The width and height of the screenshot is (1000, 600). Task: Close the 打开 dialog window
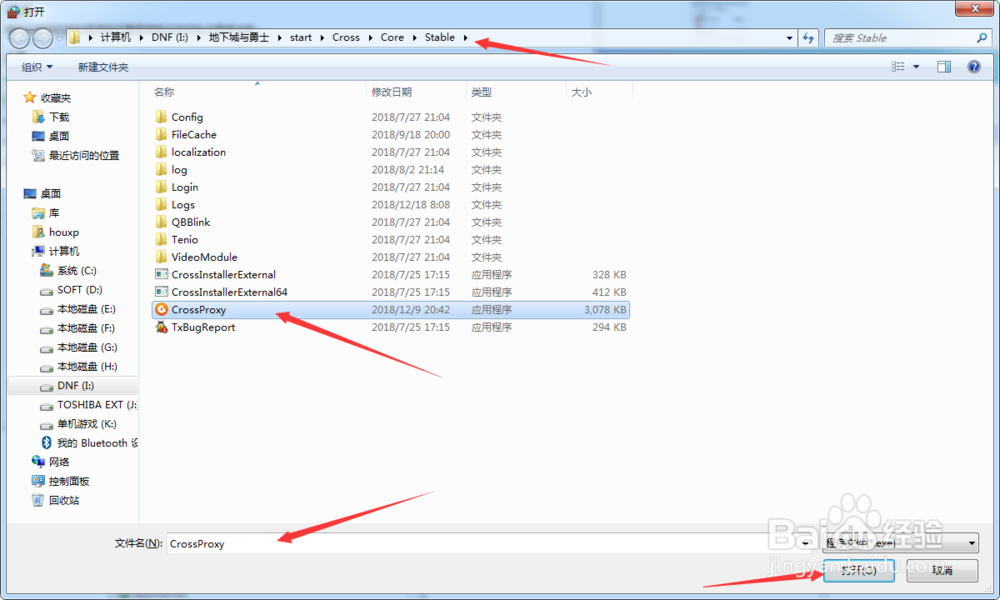coord(974,8)
